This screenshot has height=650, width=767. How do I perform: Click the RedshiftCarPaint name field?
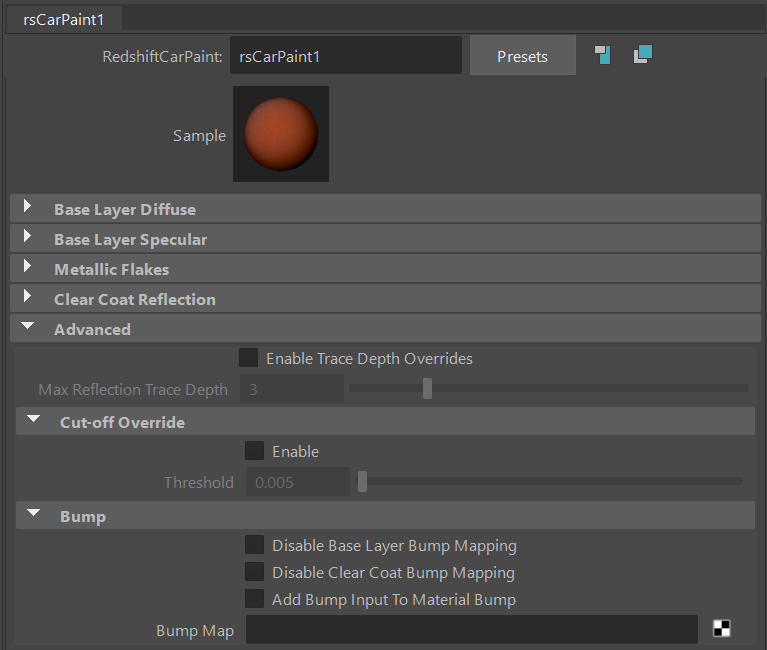pos(346,56)
